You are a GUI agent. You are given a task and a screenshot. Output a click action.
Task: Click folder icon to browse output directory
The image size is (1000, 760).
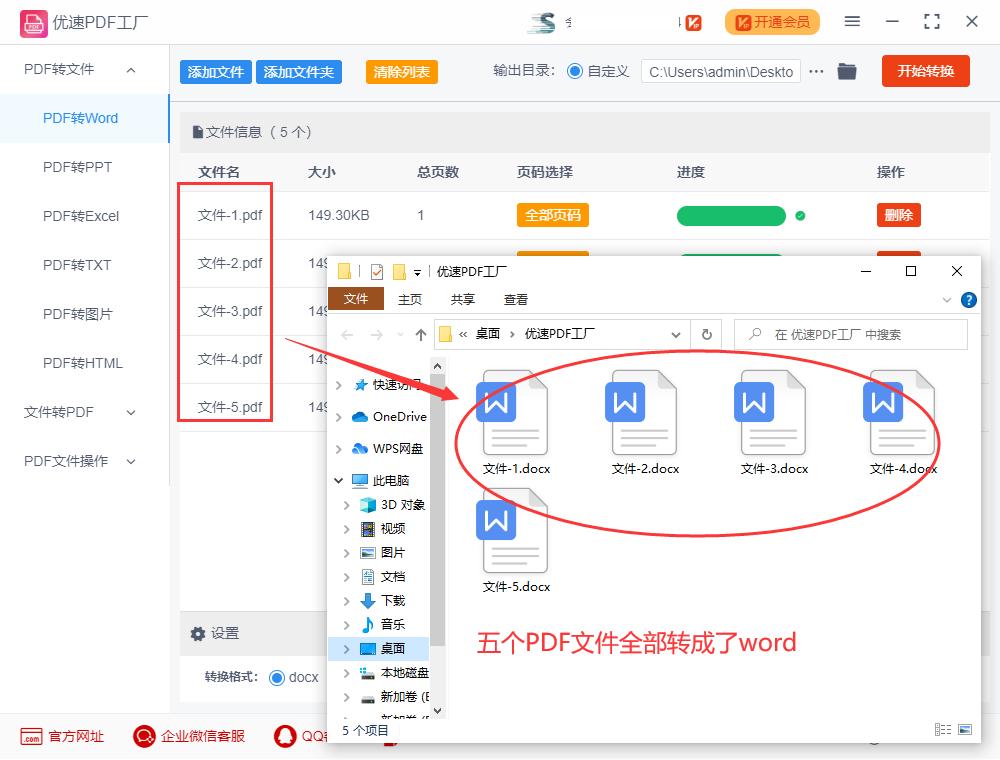[x=846, y=71]
